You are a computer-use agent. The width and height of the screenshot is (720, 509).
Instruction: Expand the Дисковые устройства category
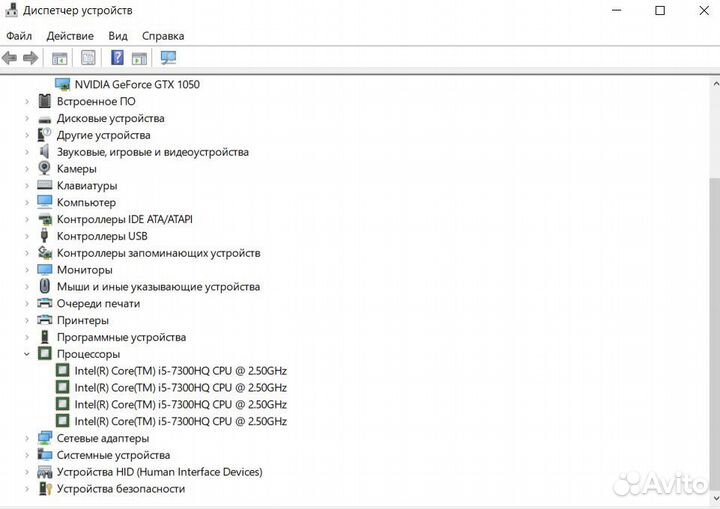(x=27, y=118)
